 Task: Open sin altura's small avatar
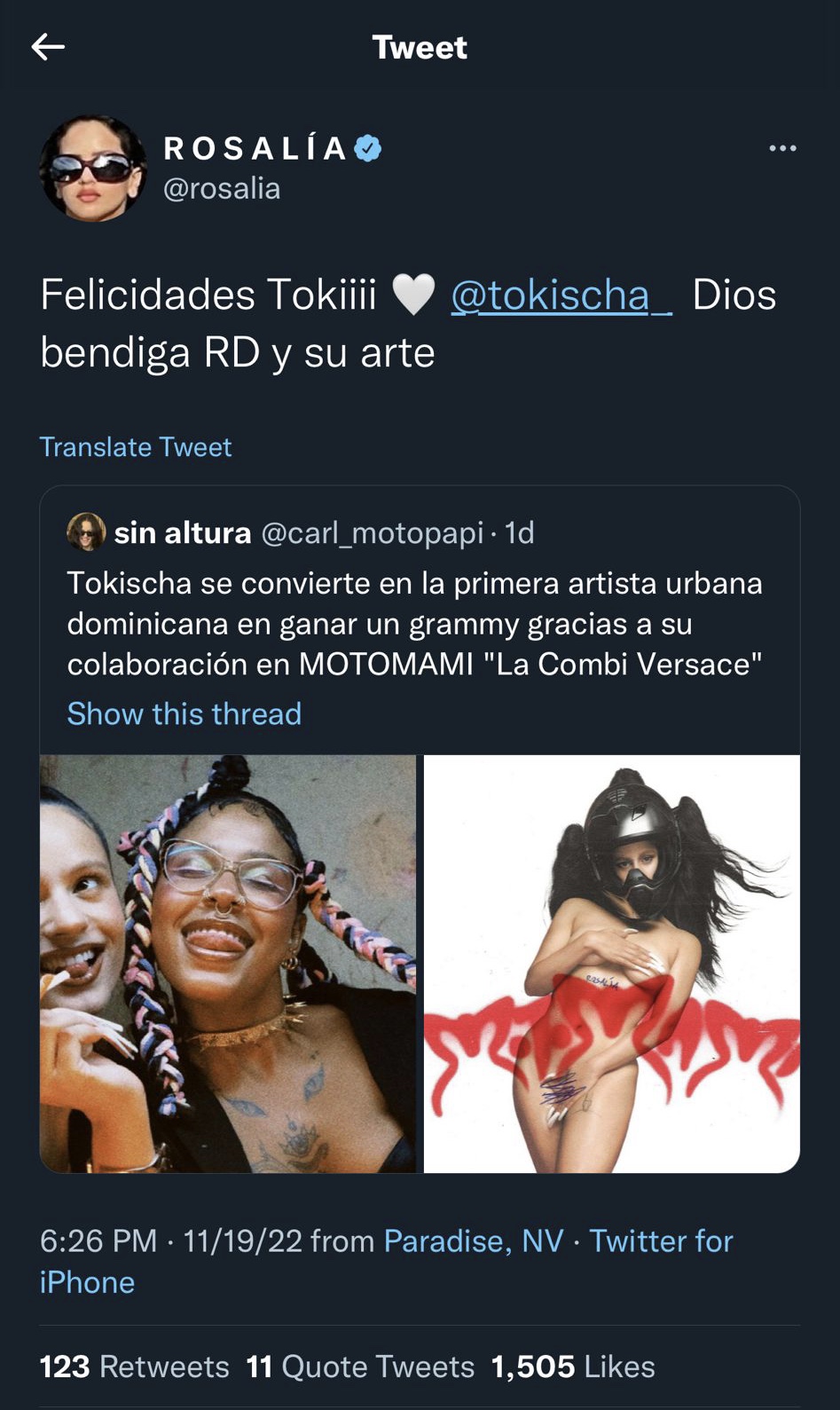pyautogui.click(x=86, y=532)
